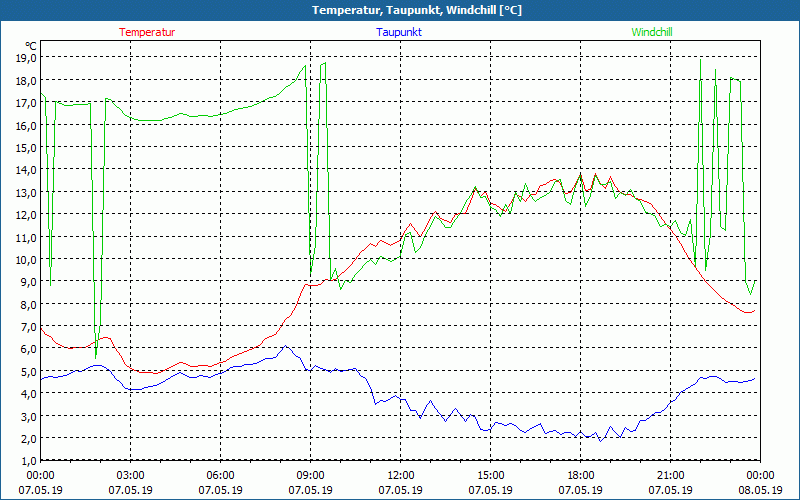The width and height of the screenshot is (800, 500).
Task: Click the 5,0 temperature axis label
Action: [25, 372]
